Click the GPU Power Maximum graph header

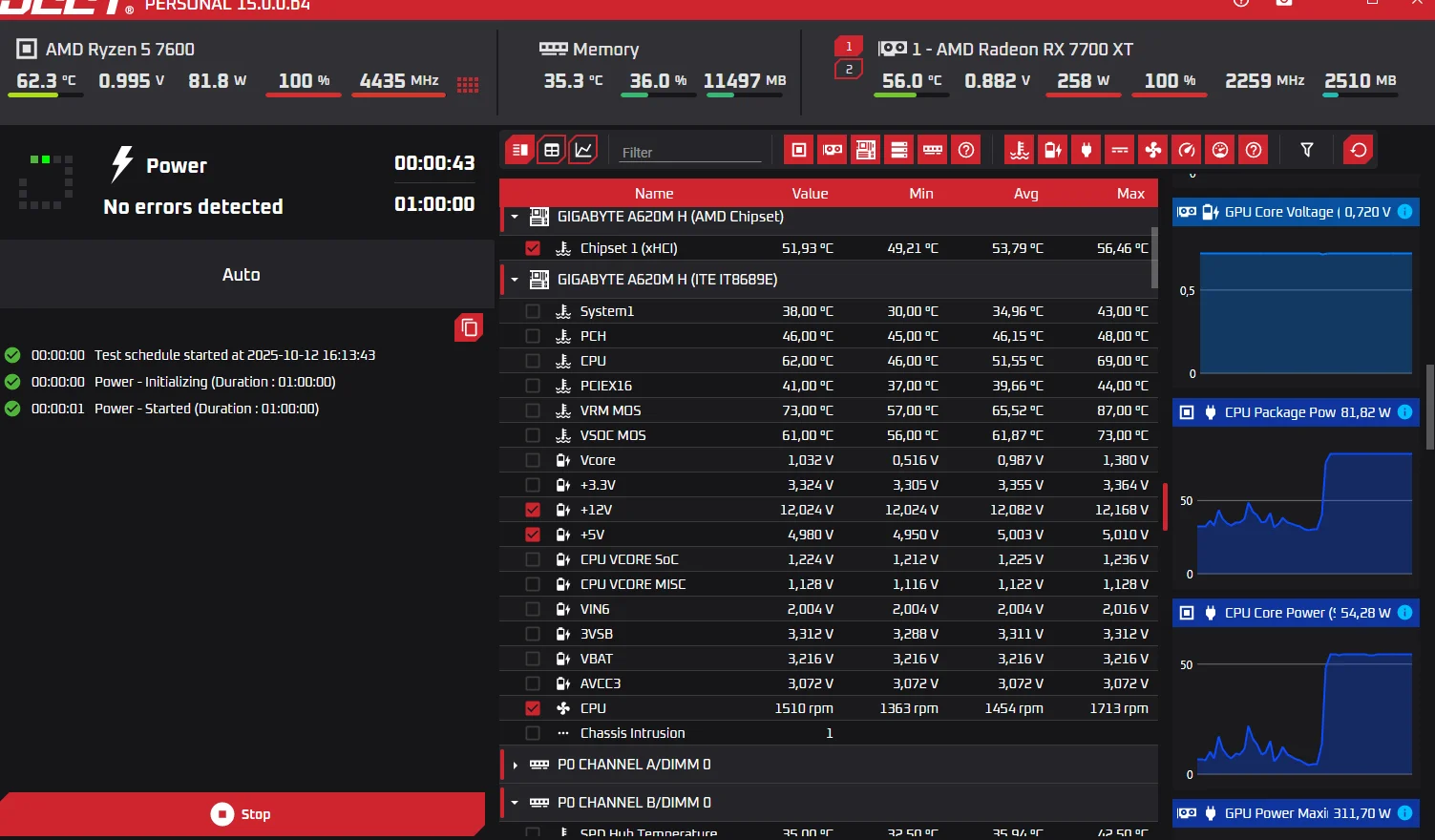pos(1296,813)
